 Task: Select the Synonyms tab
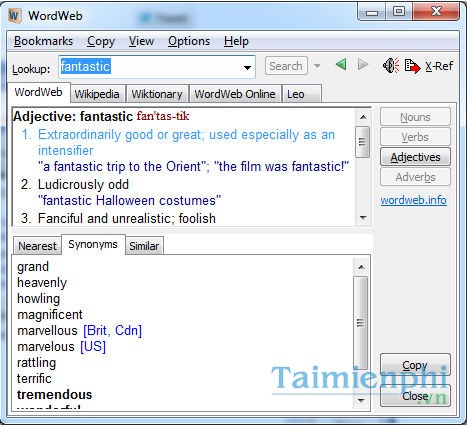tap(93, 244)
